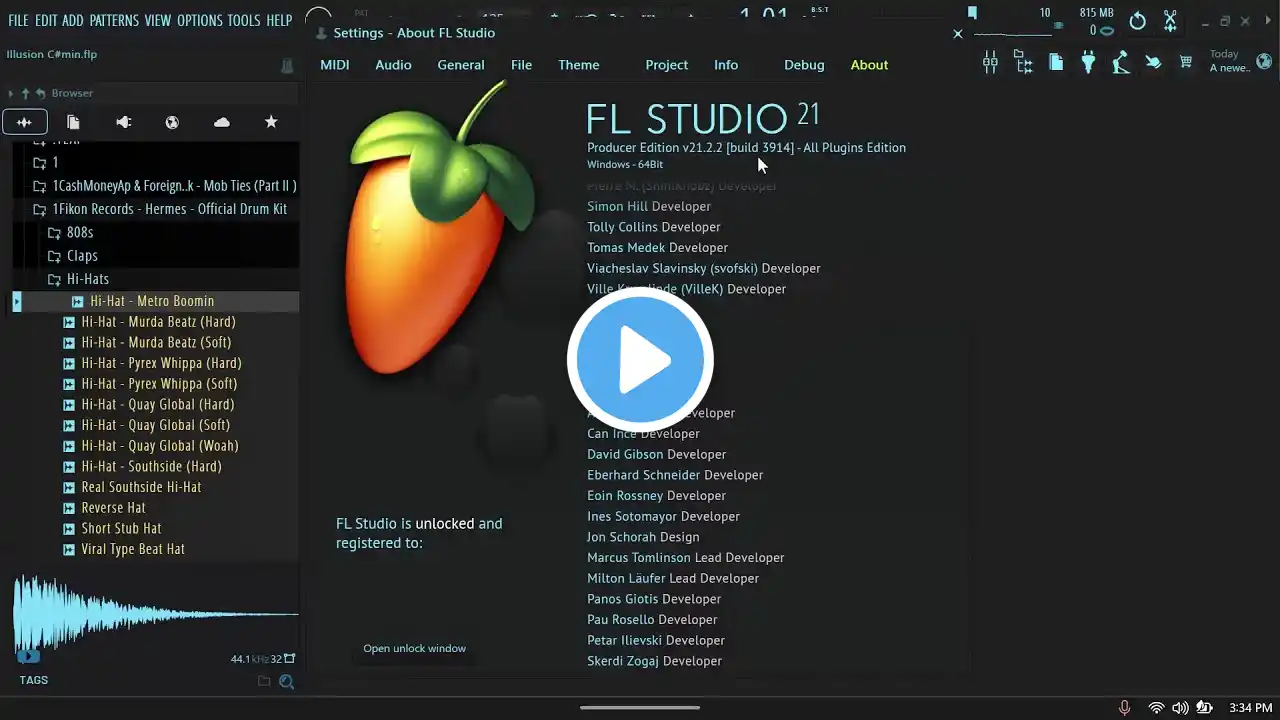Image resolution: width=1280 pixels, height=720 pixels.
Task: Click the undo history circular arrow icon
Action: click(x=1137, y=21)
